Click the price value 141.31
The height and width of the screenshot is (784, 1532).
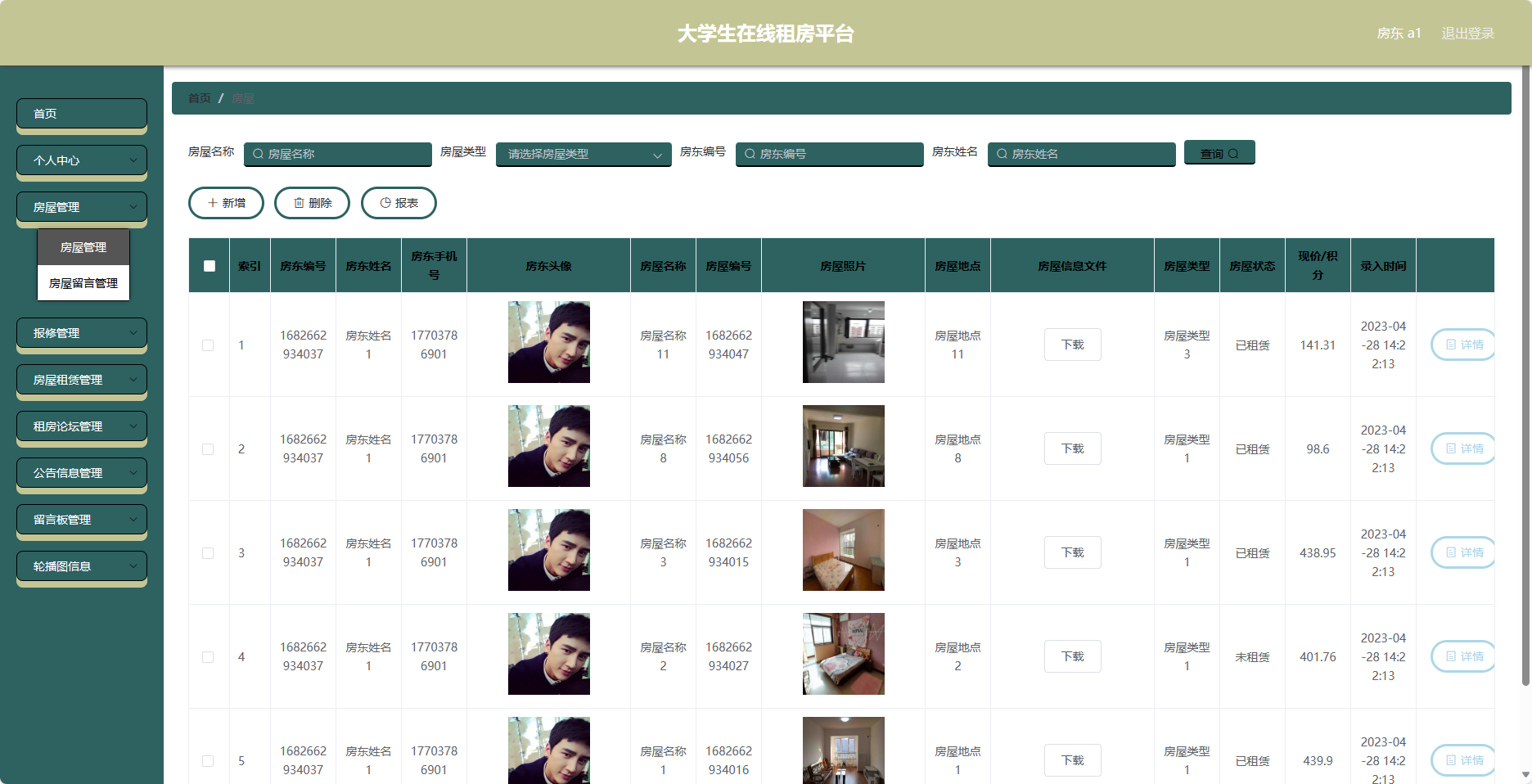(1318, 345)
